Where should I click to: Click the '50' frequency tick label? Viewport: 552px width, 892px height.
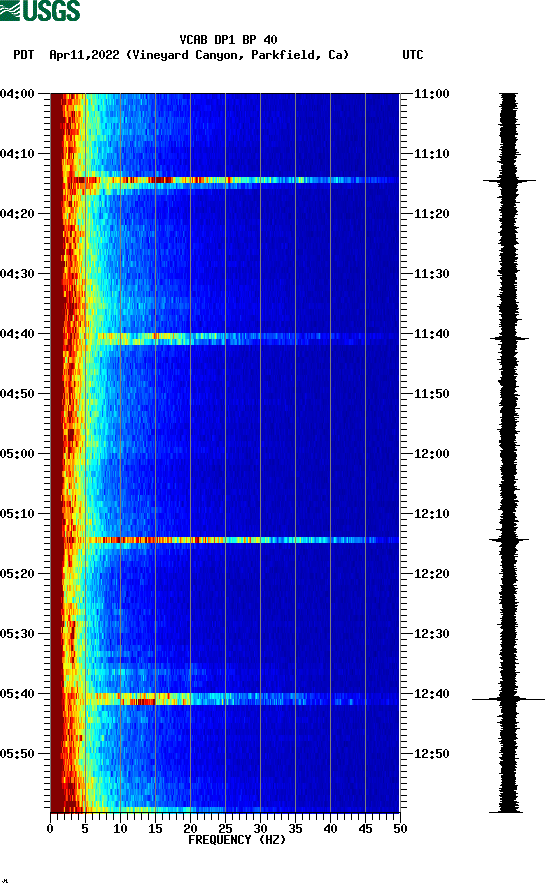pos(400,829)
